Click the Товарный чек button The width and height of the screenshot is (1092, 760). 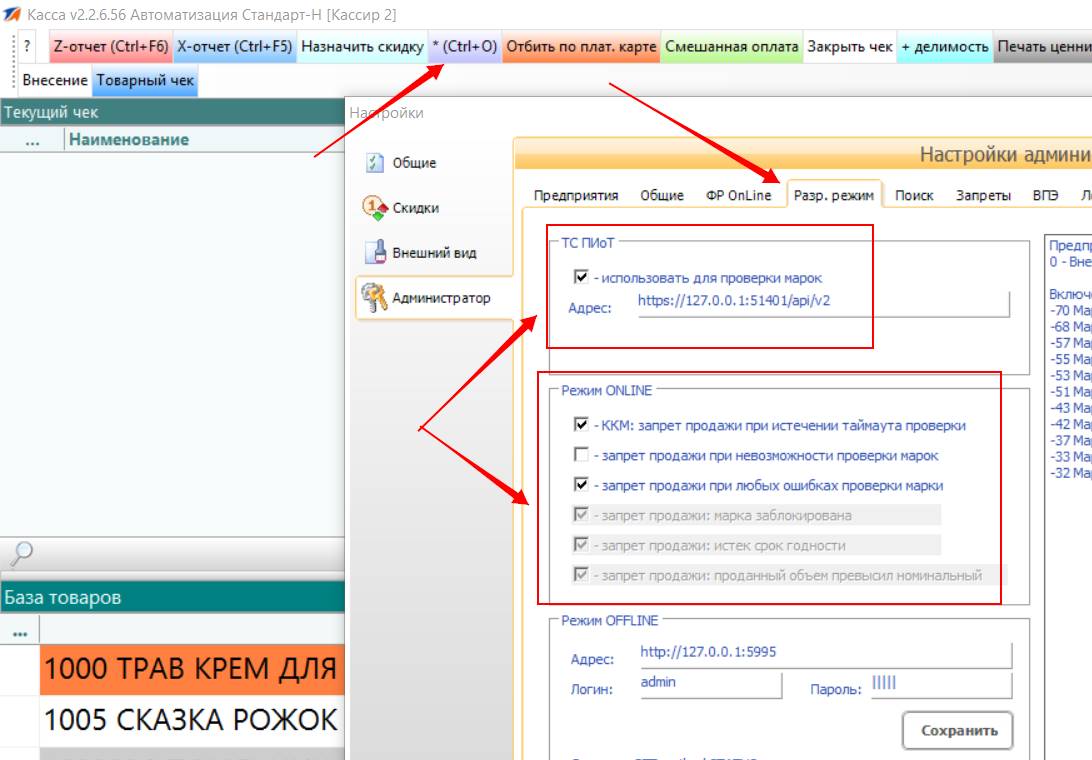[x=145, y=81]
